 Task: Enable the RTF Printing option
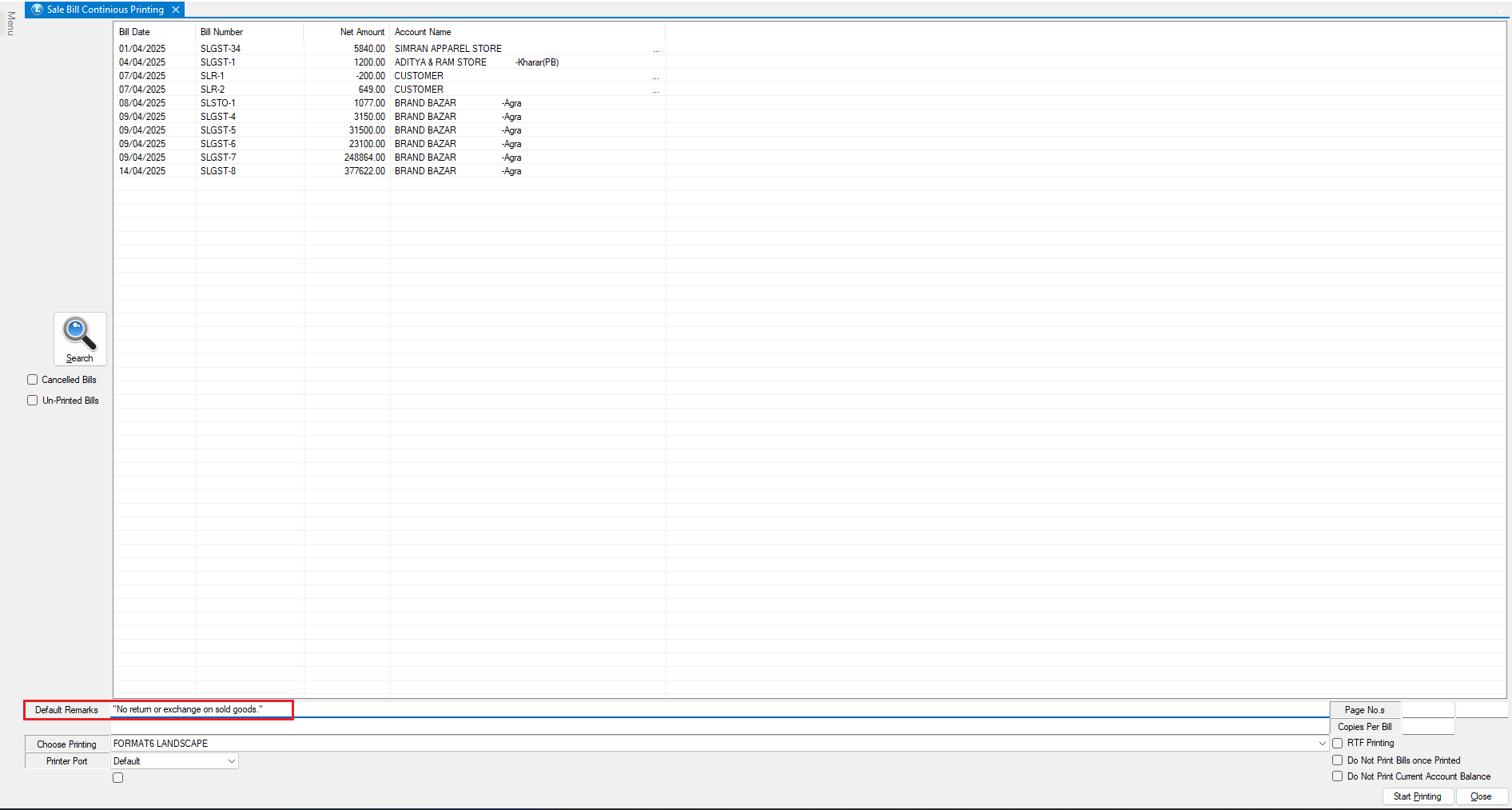coord(1337,744)
